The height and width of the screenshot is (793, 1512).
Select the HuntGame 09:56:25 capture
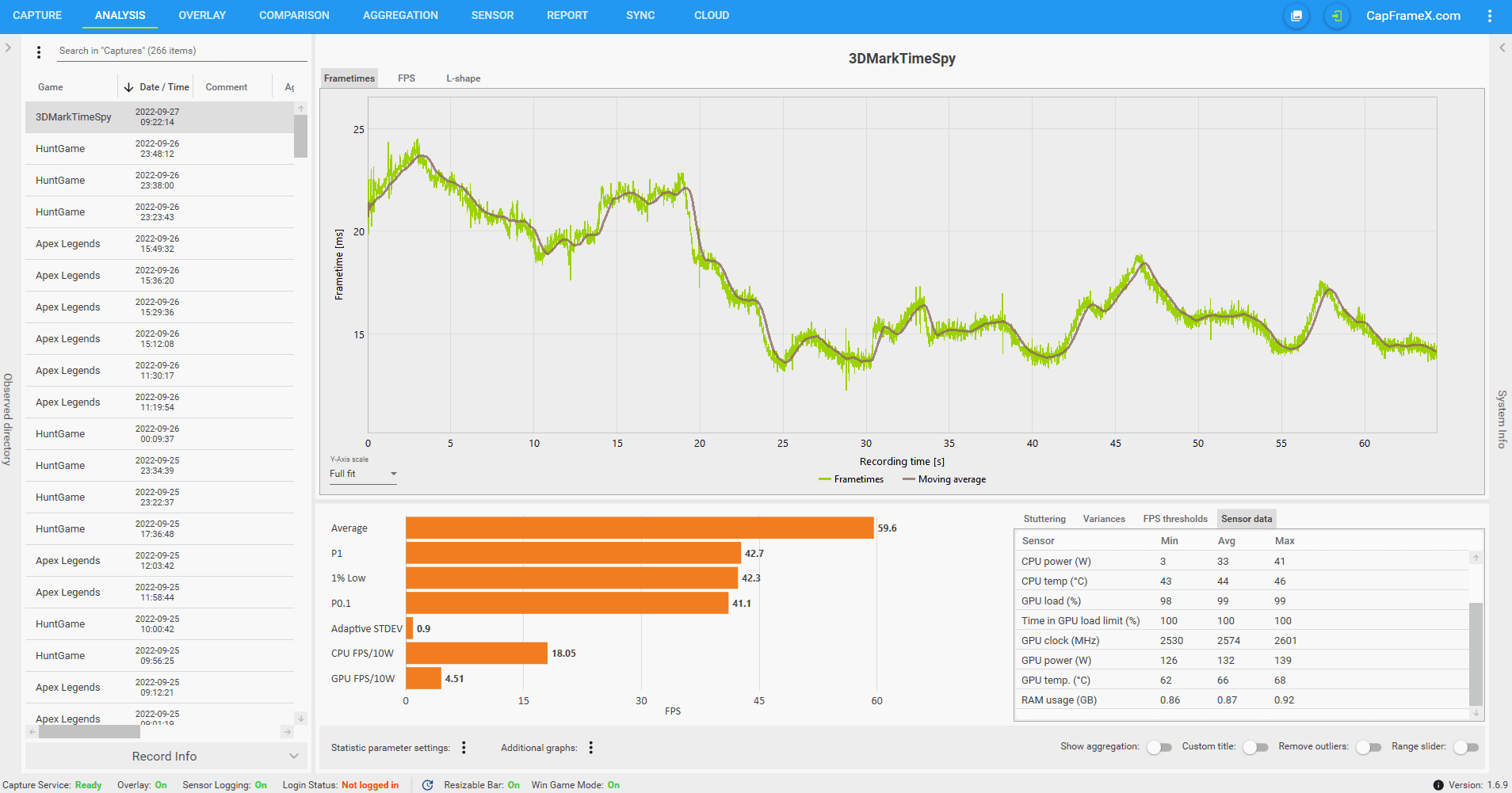pyautogui.click(x=159, y=656)
